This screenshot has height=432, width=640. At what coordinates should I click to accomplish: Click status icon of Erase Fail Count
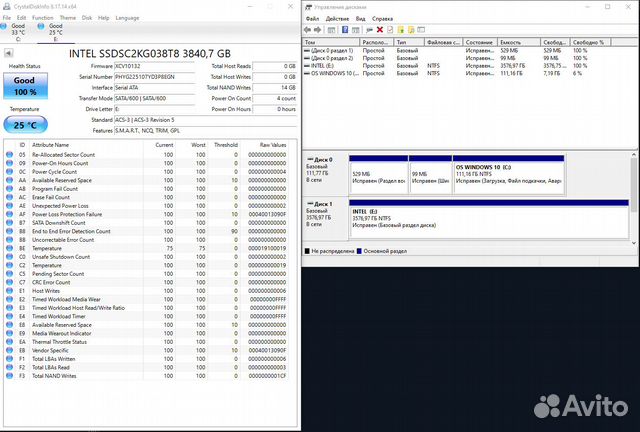[9, 197]
